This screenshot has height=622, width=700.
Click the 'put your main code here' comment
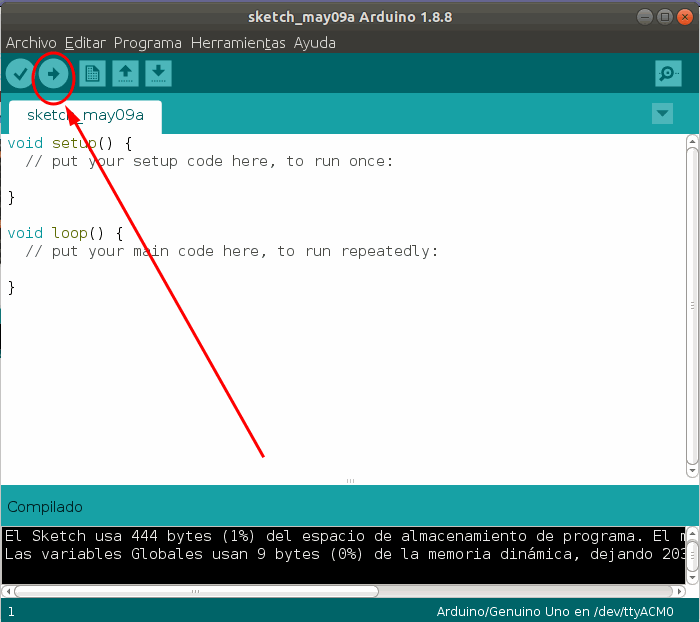click(232, 251)
